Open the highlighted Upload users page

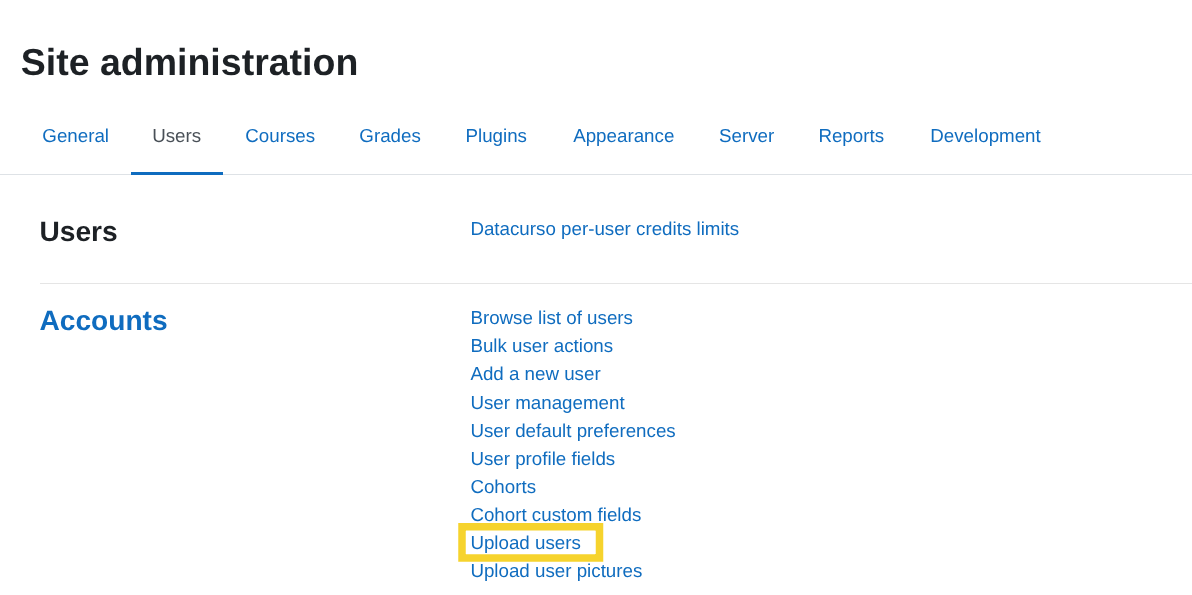[525, 543]
